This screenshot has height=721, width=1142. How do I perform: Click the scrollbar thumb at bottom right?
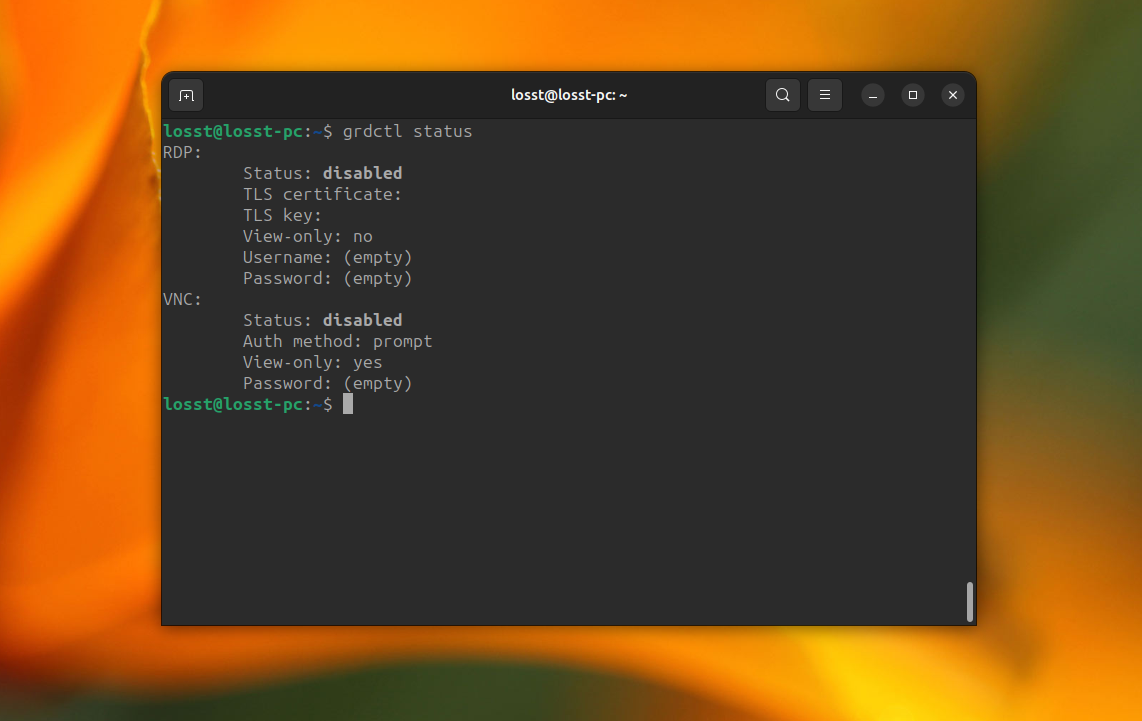click(x=969, y=603)
